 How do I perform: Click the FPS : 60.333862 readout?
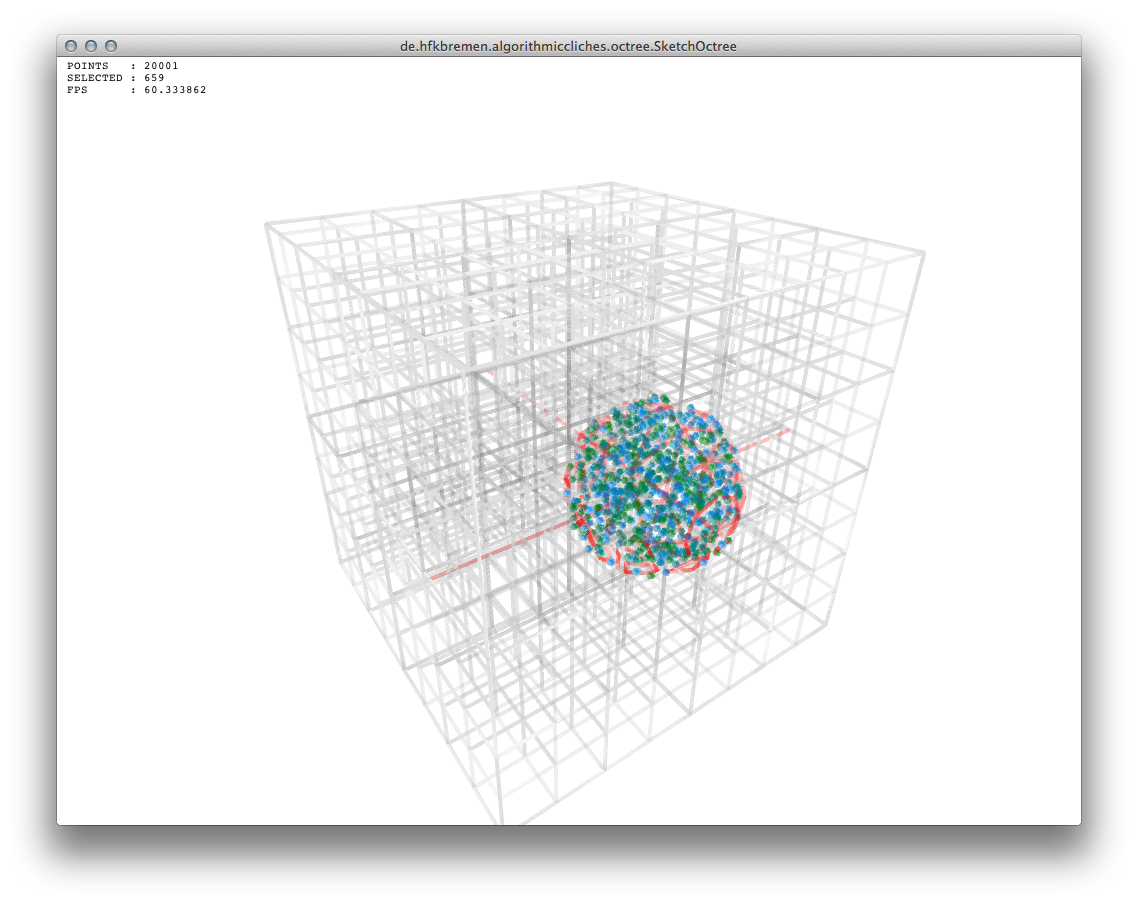click(x=136, y=90)
